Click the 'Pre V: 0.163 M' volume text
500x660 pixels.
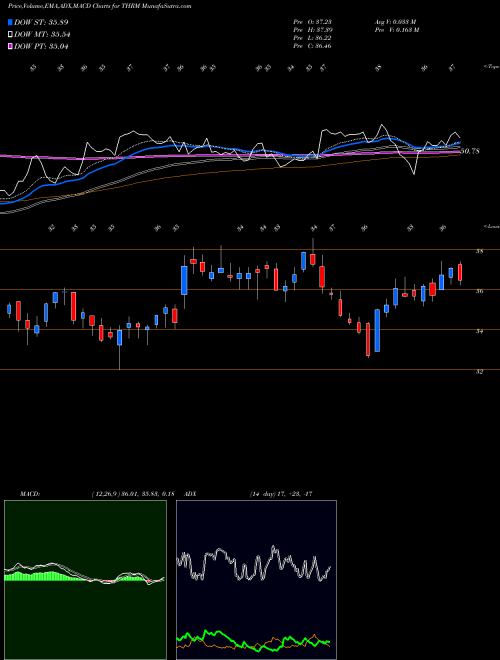(x=397, y=30)
